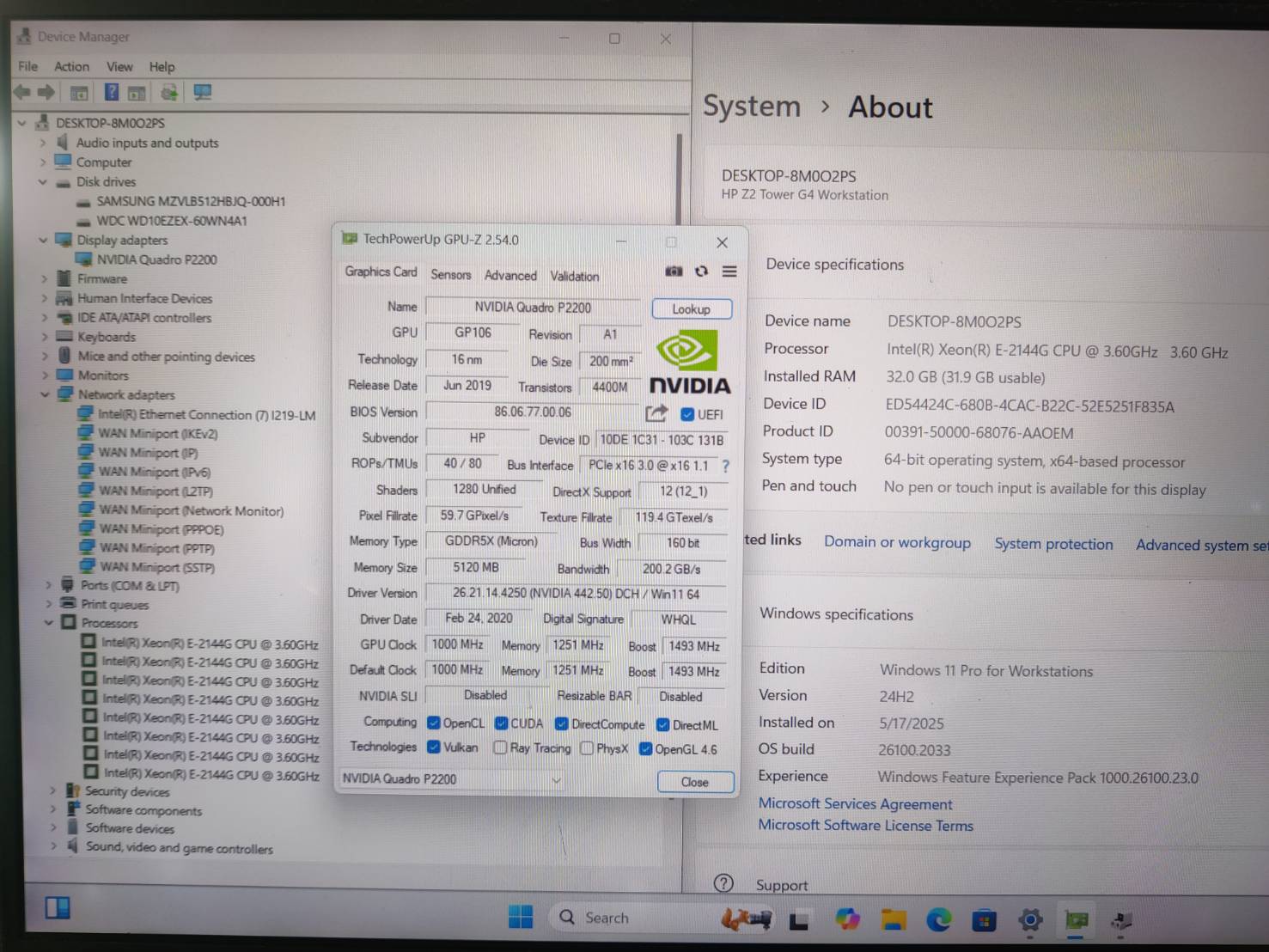Click Scan for hardware changes monitor icon
The width and height of the screenshot is (1269, 952).
click(x=203, y=92)
